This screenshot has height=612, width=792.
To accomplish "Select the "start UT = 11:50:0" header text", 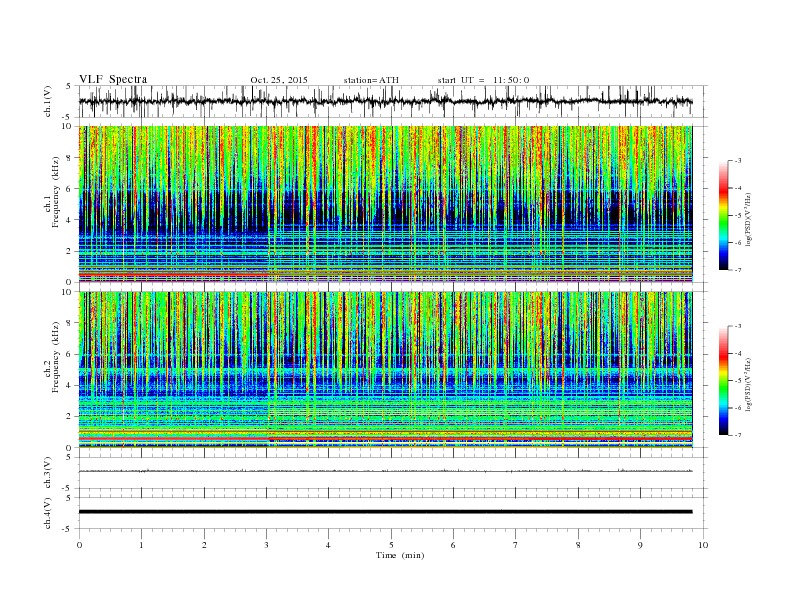I will tap(483, 80).
